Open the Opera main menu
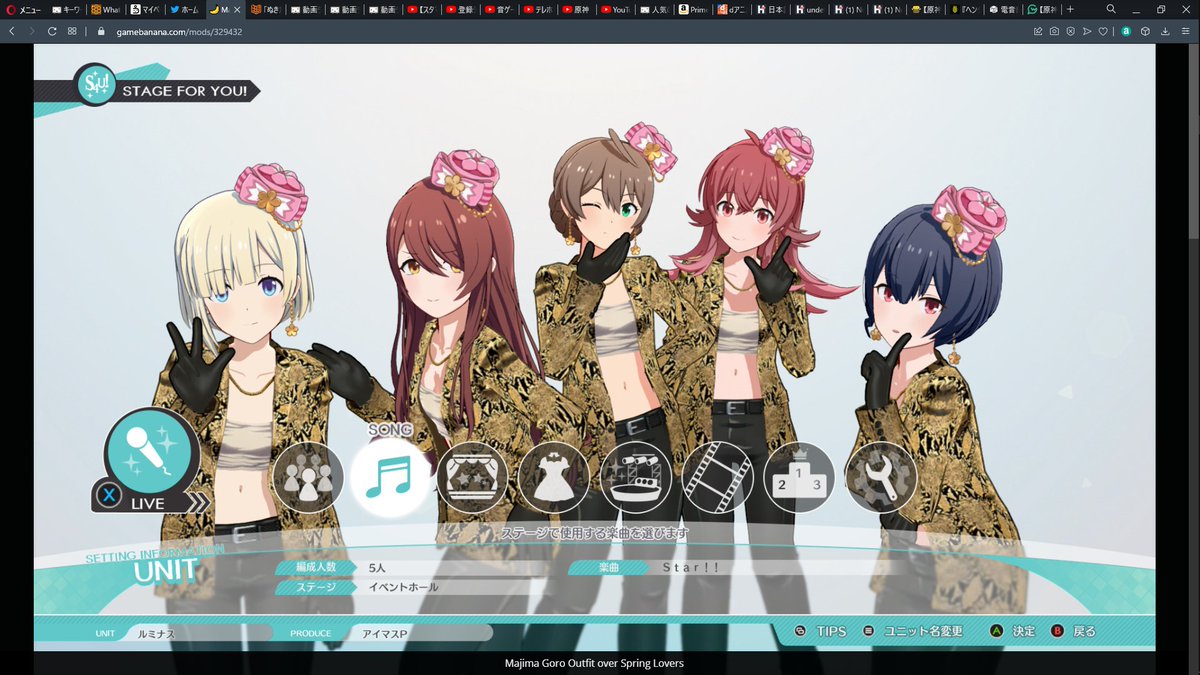1200x675 pixels. coord(24,9)
